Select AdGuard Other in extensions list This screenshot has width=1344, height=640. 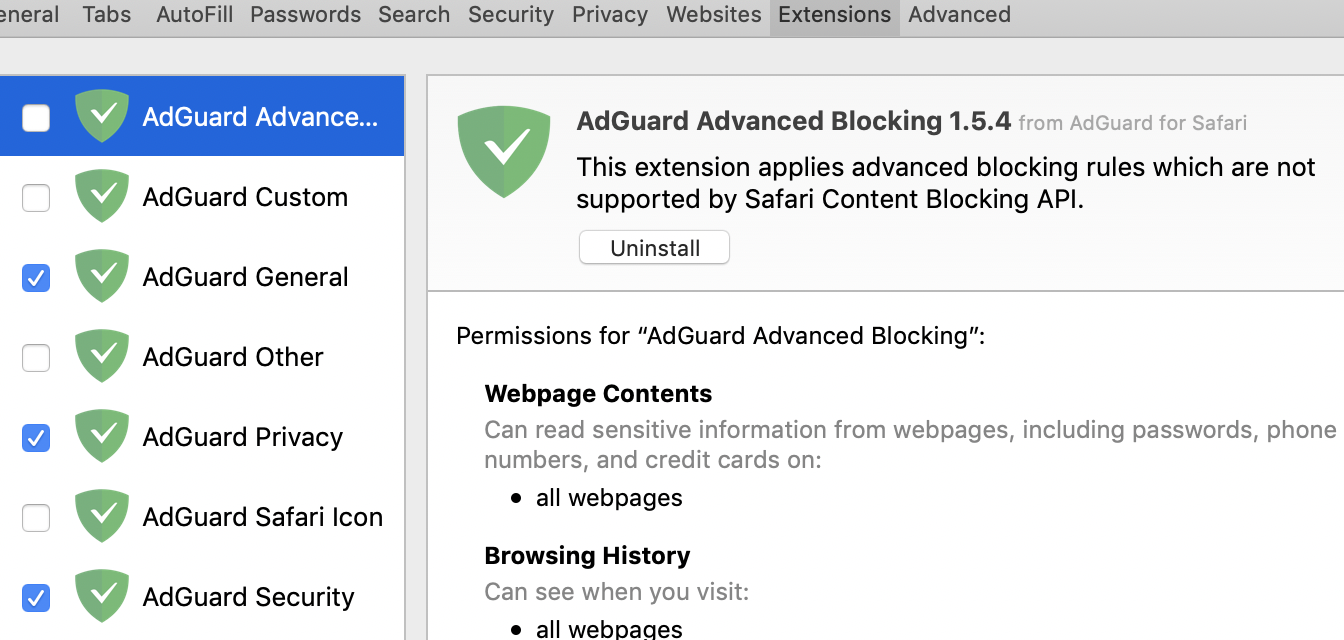coord(233,357)
